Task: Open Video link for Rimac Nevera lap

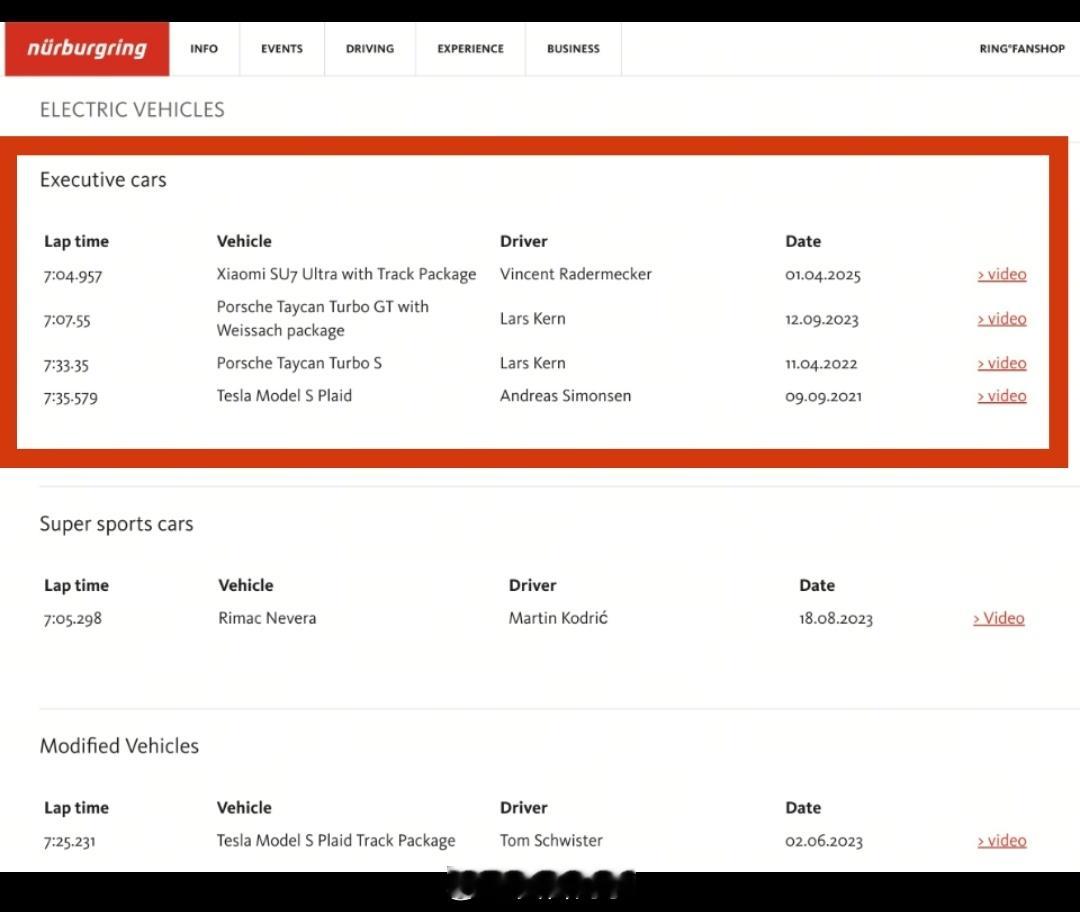Action: pos(999,619)
